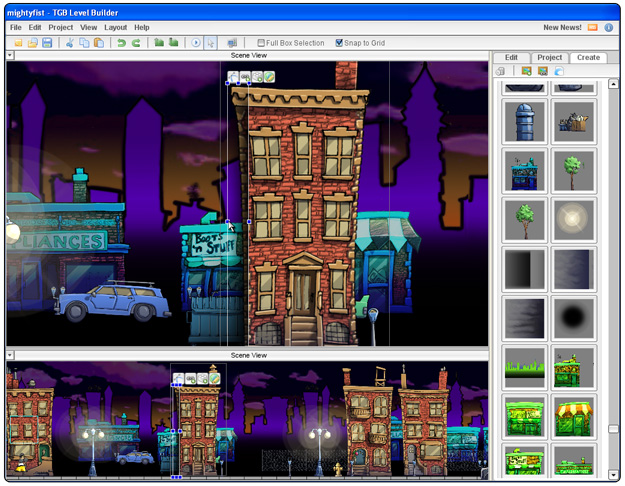625x486 pixels.
Task: Click the Cut scissors icon
Action: click(x=70, y=43)
